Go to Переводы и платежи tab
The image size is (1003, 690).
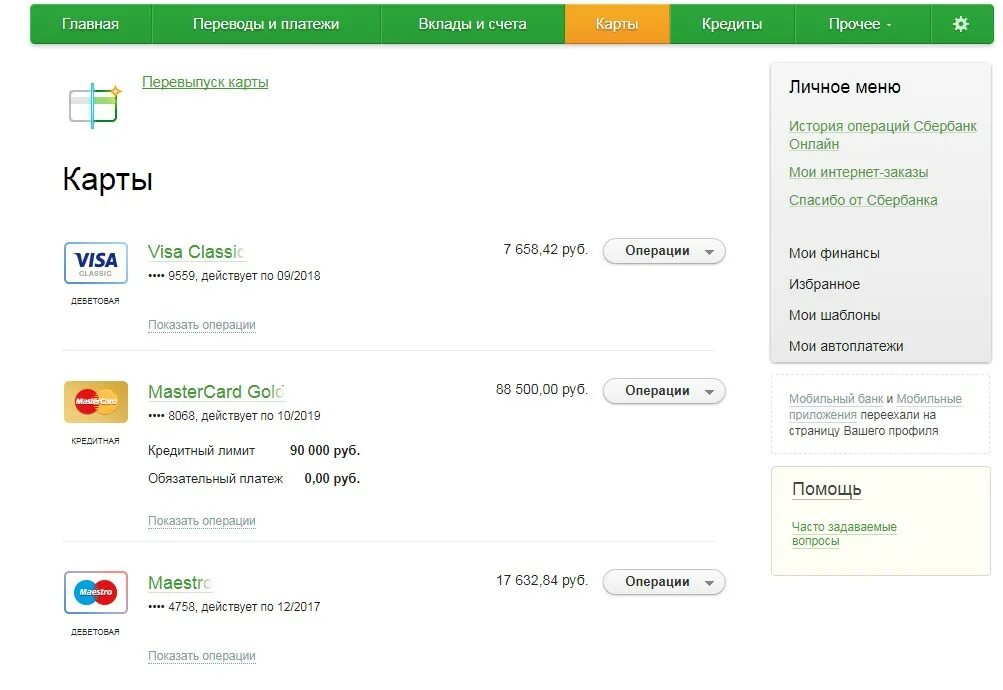pyautogui.click(x=266, y=24)
